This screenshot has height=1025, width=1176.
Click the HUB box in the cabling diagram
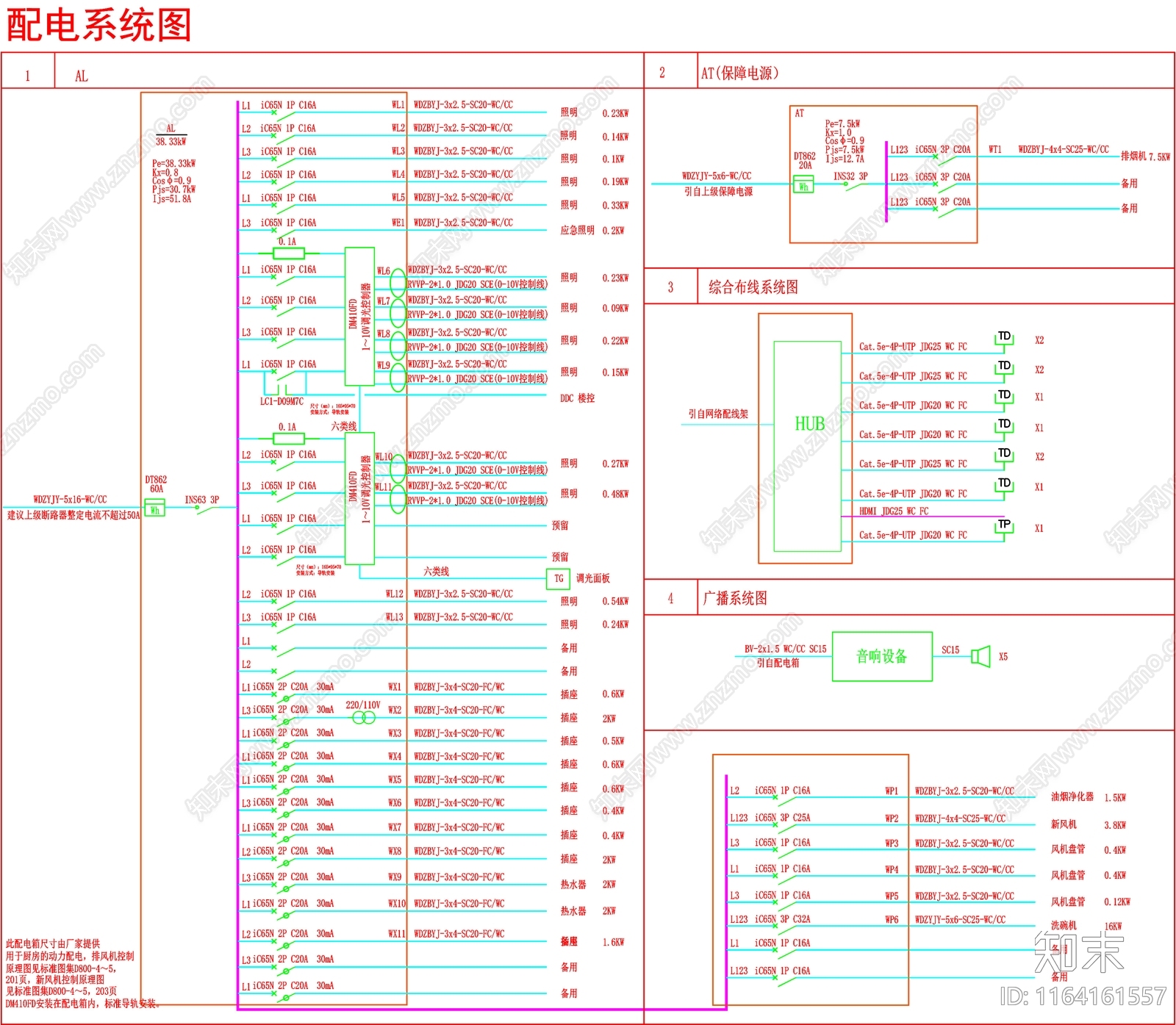click(807, 445)
